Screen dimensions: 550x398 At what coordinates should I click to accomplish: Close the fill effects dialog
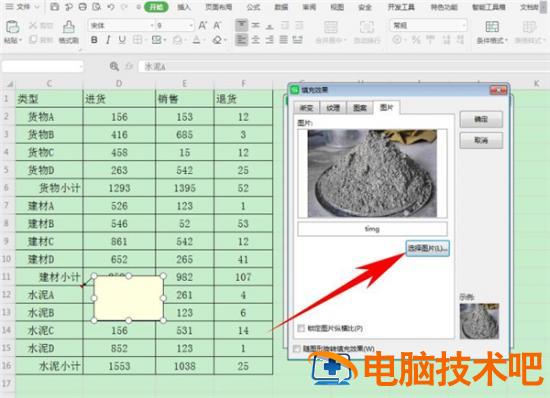pos(498,91)
